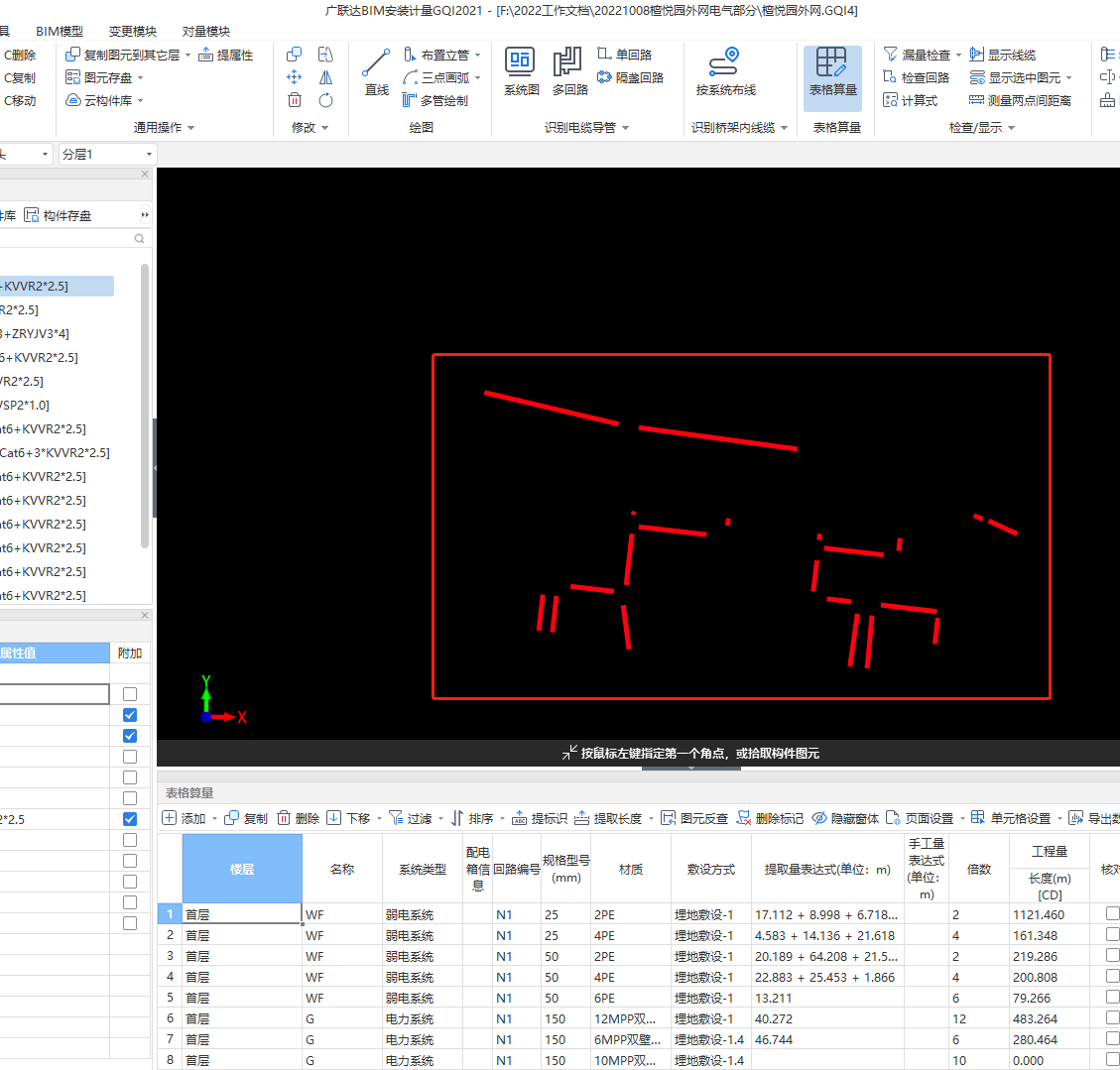Click 测量两点间距离 measure tool
Viewport: 1120px width, 1070px height.
(1020, 100)
